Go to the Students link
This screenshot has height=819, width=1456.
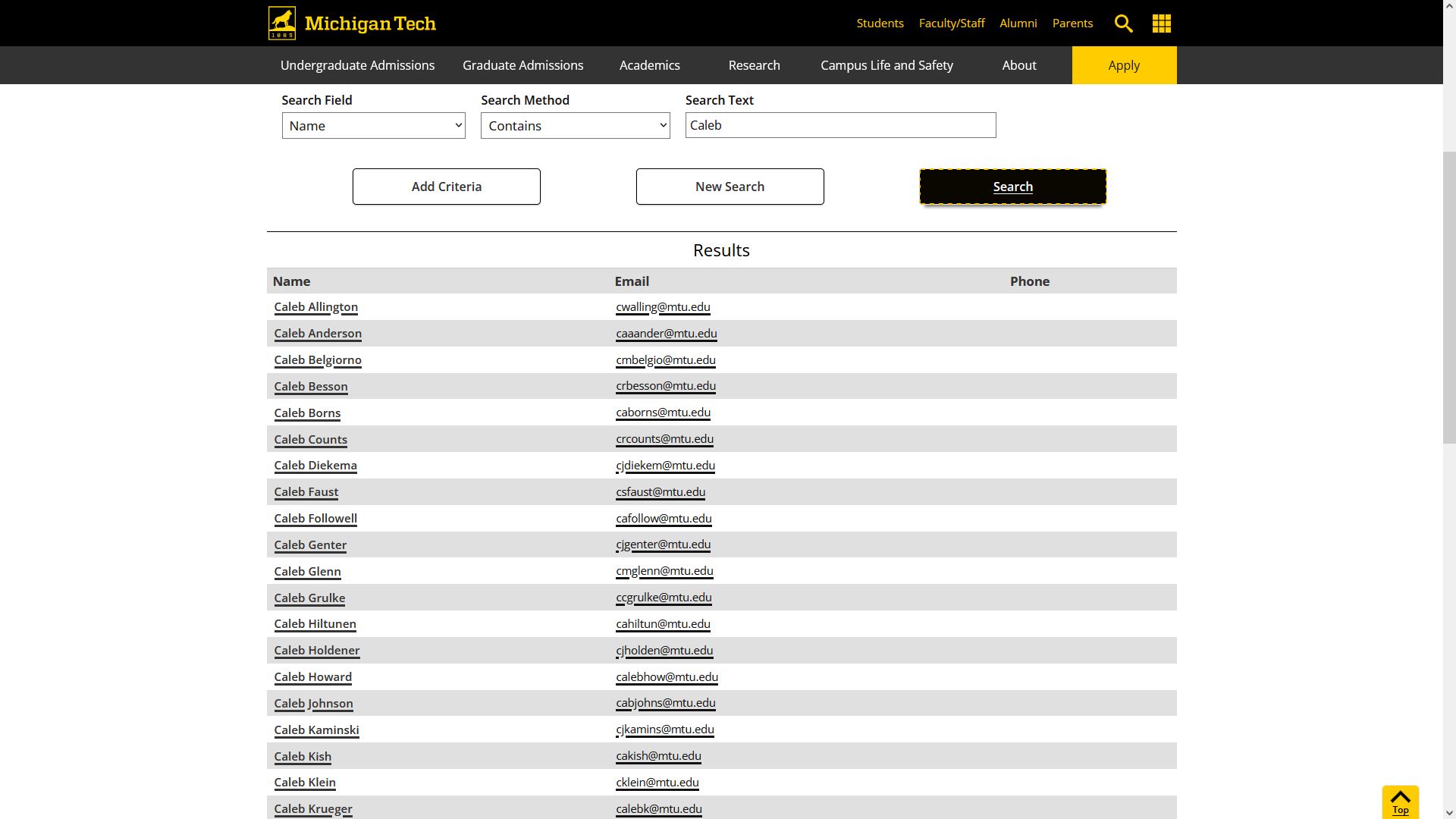tap(880, 24)
